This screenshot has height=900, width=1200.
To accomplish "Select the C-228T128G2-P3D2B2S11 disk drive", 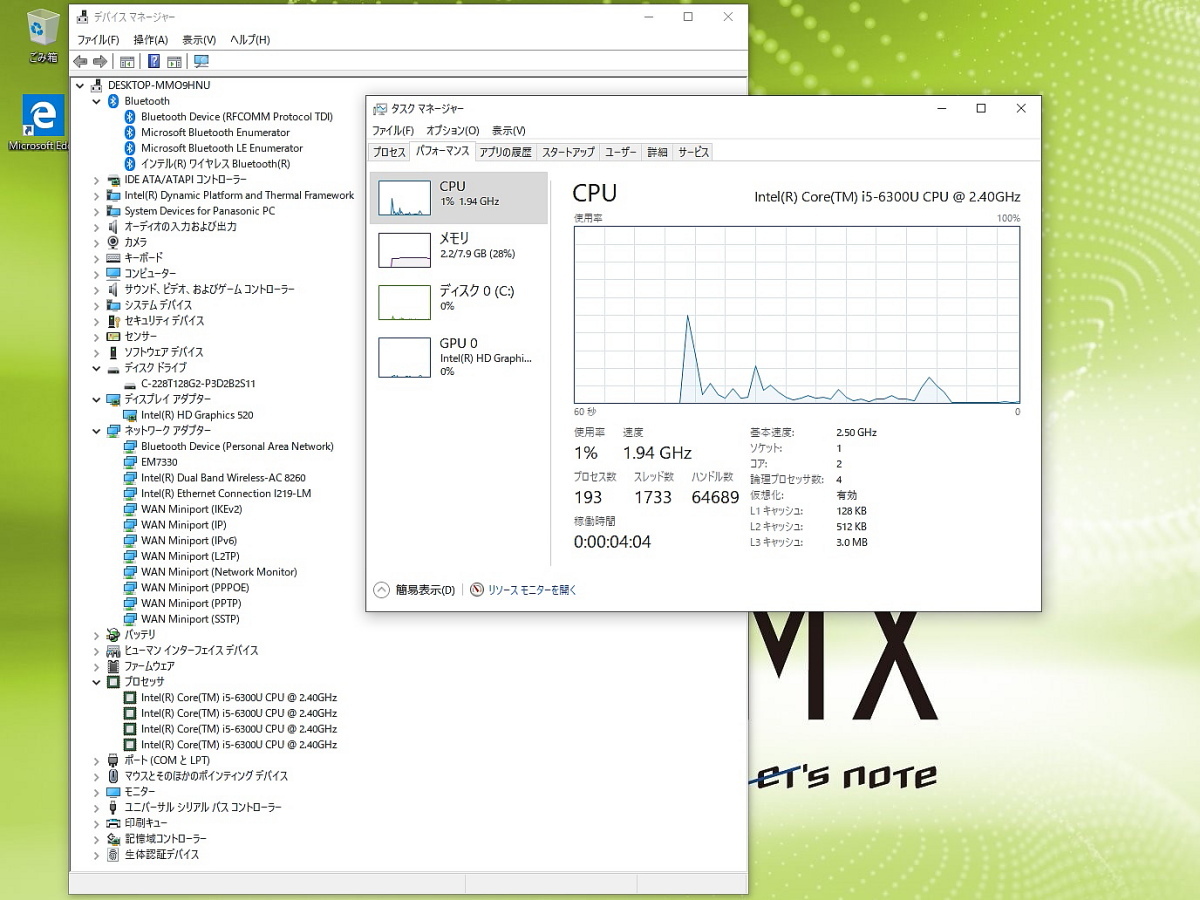I will pyautogui.click(x=198, y=383).
